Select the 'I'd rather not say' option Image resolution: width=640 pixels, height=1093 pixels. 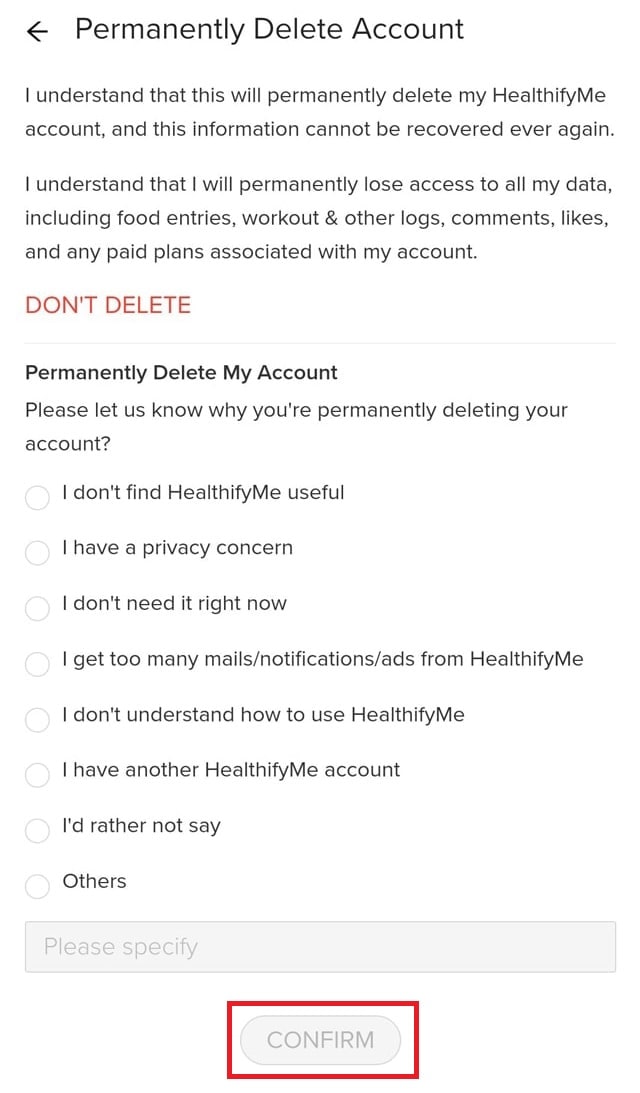pos(37,831)
